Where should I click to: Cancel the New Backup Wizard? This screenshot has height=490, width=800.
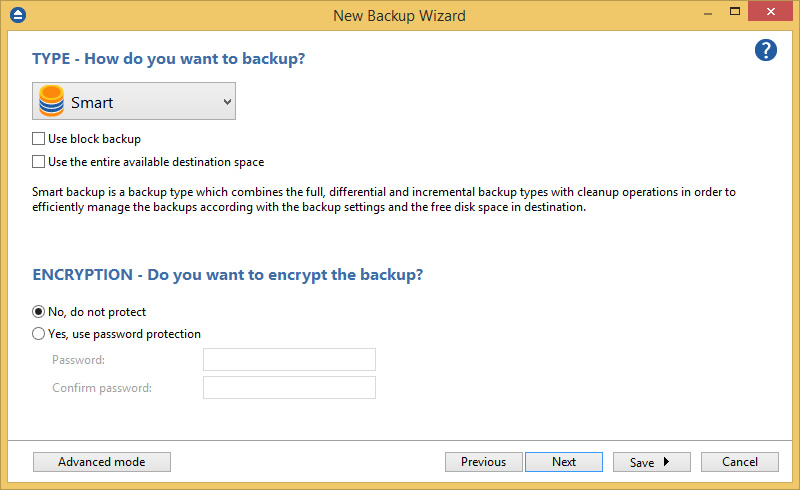(x=739, y=462)
